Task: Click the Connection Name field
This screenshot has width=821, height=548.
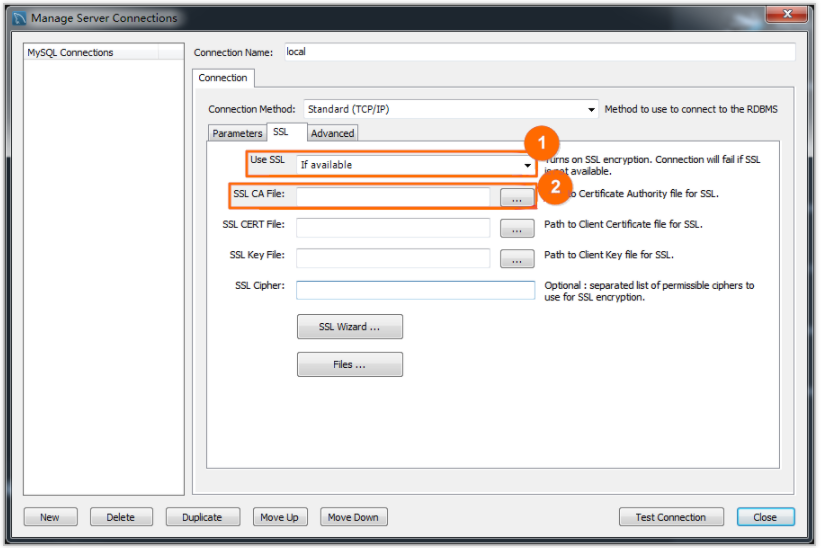Action: coord(540,52)
